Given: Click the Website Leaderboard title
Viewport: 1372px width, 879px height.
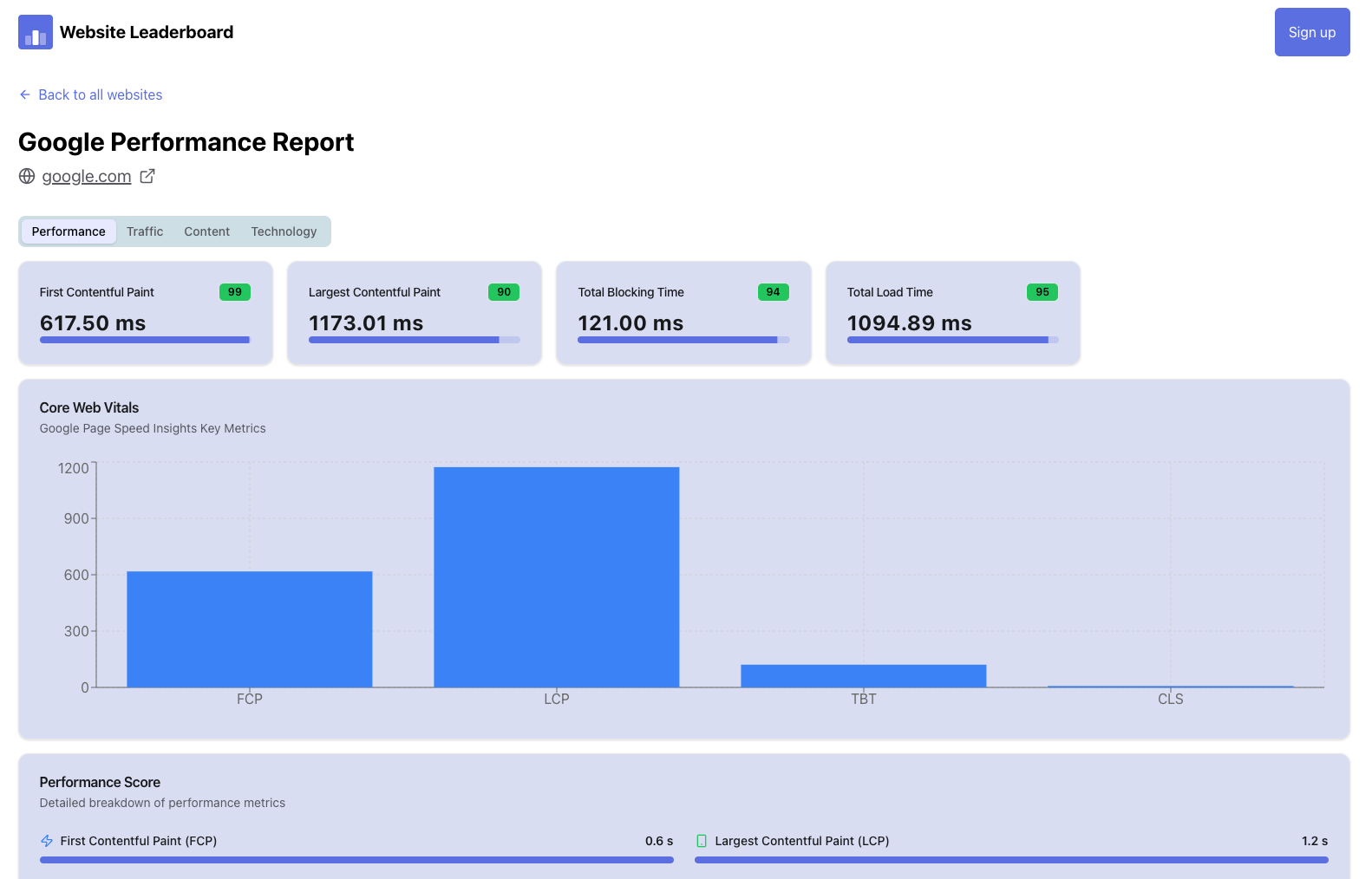Looking at the screenshot, I should (147, 32).
